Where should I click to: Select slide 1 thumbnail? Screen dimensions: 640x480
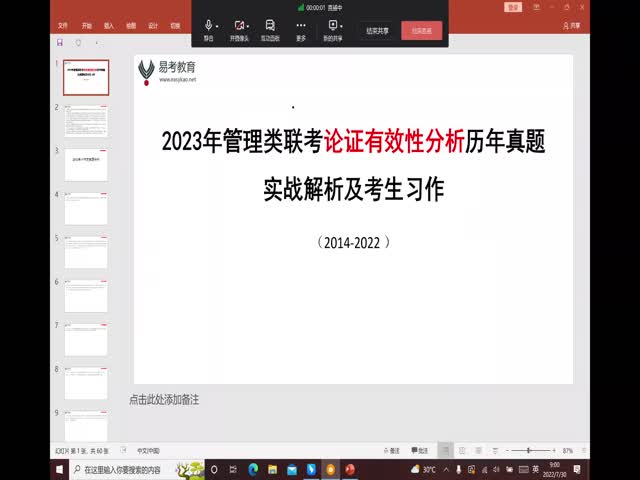click(86, 78)
